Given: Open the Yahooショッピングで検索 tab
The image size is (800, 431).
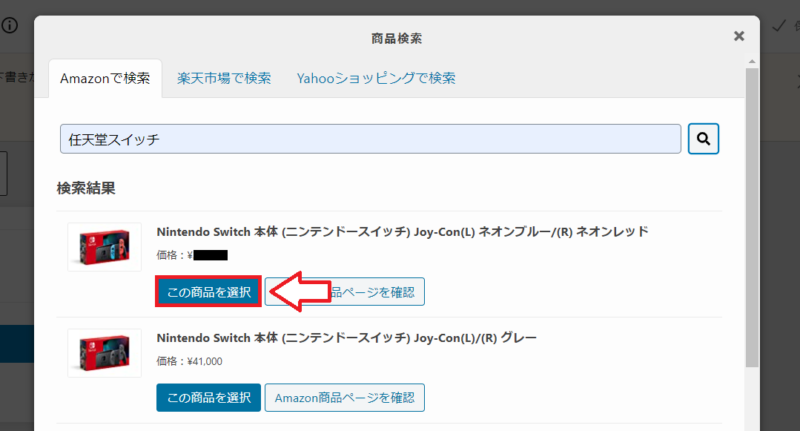Looking at the screenshot, I should point(376,79).
